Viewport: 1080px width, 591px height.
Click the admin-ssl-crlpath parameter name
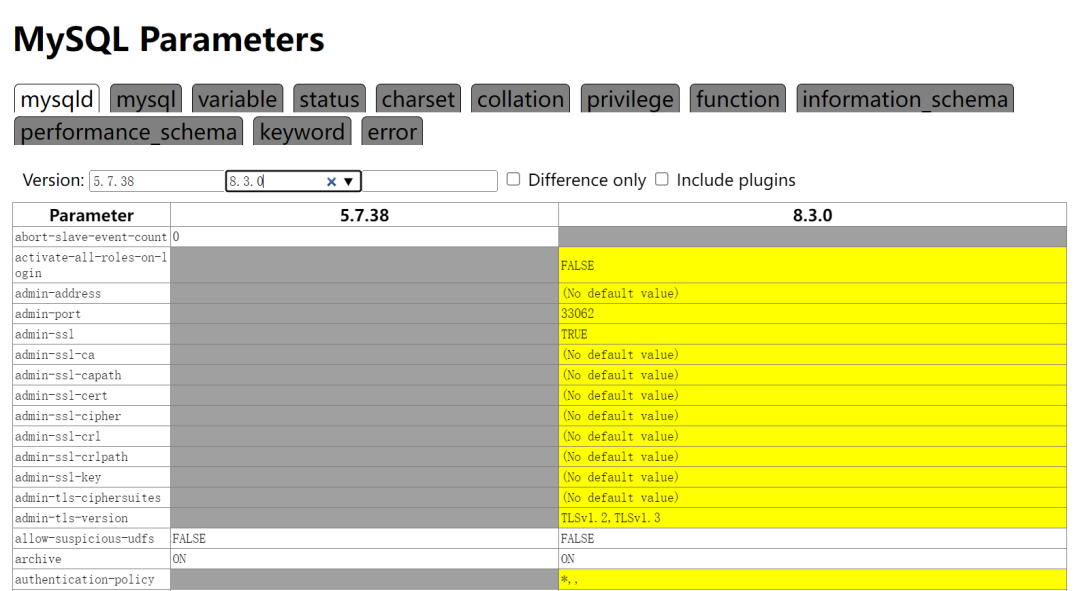72,457
